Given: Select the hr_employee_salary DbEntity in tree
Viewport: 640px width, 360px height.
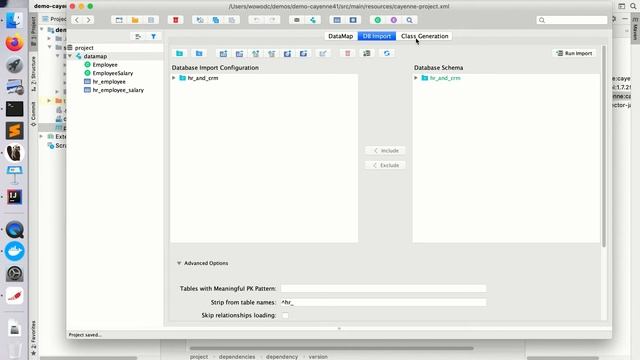Looking at the screenshot, I should [x=118, y=90].
